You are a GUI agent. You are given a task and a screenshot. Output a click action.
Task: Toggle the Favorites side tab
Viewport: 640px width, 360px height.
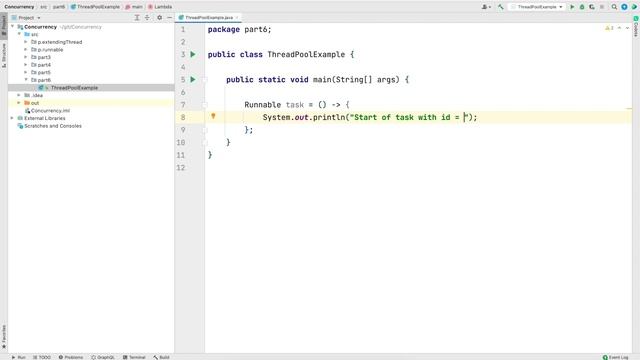click(x=4, y=337)
